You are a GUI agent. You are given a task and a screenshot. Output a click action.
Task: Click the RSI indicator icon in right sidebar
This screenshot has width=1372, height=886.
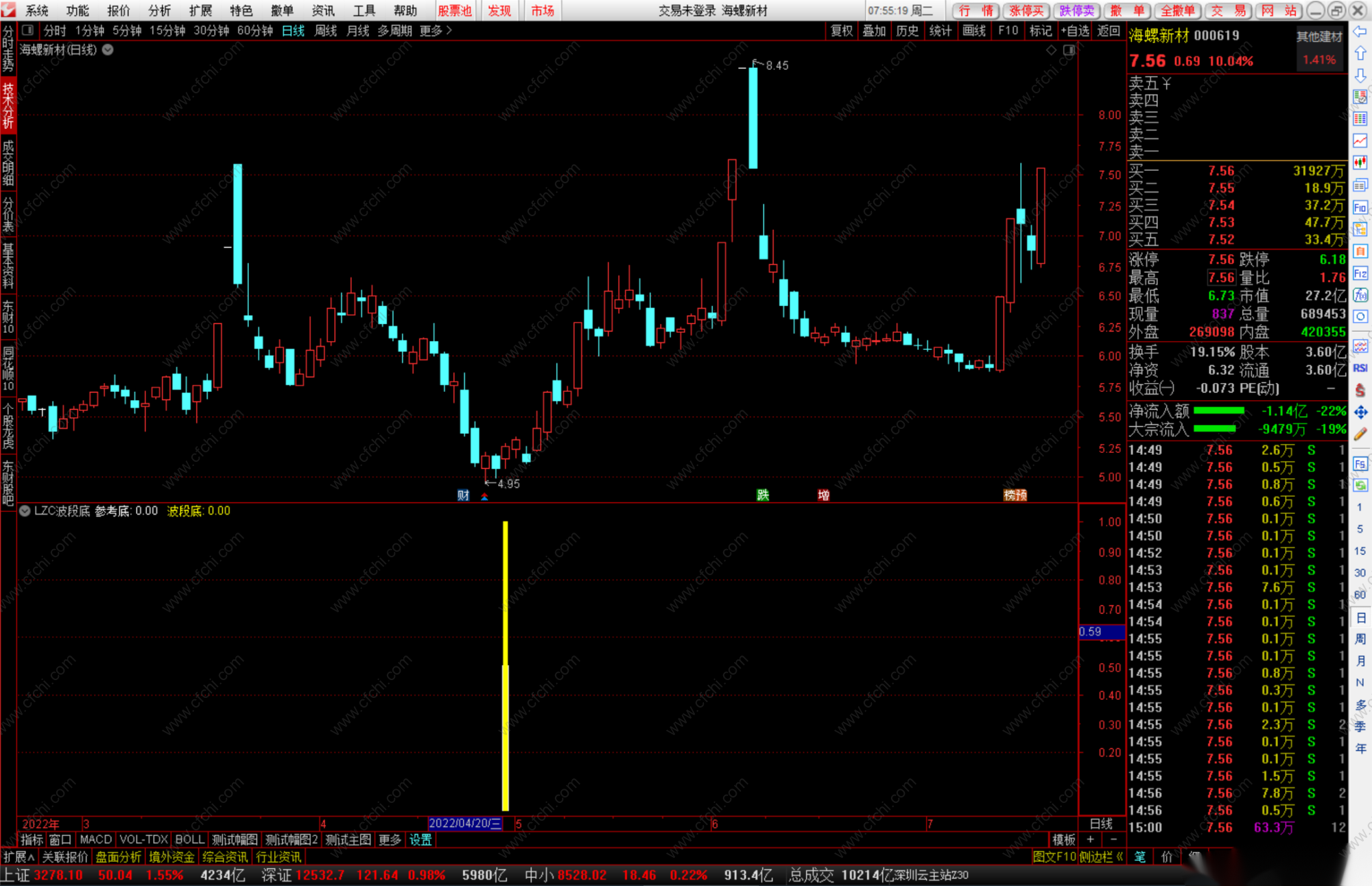pyautogui.click(x=1360, y=368)
